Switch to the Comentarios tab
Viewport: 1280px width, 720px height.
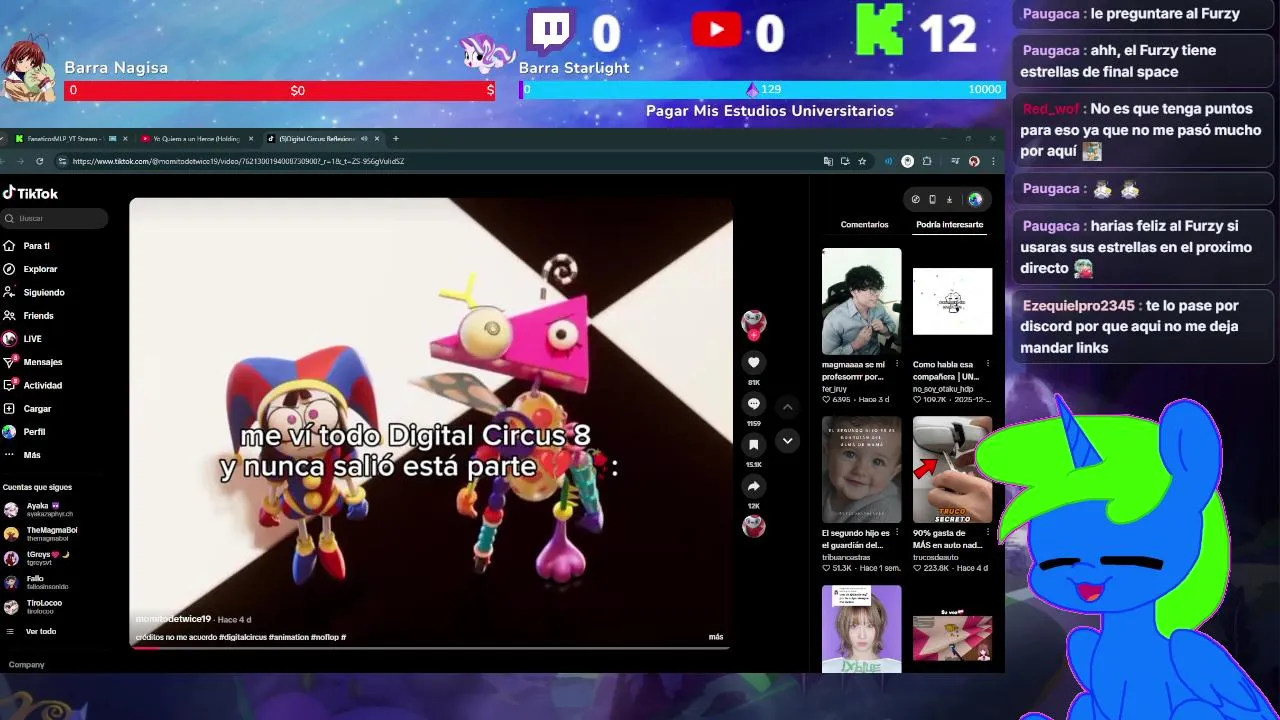pyautogui.click(x=864, y=225)
